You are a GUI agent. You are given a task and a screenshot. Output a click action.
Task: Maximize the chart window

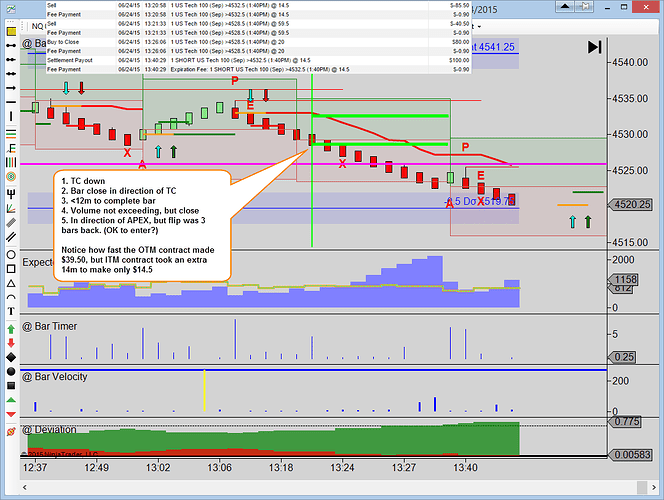tap(624, 7)
